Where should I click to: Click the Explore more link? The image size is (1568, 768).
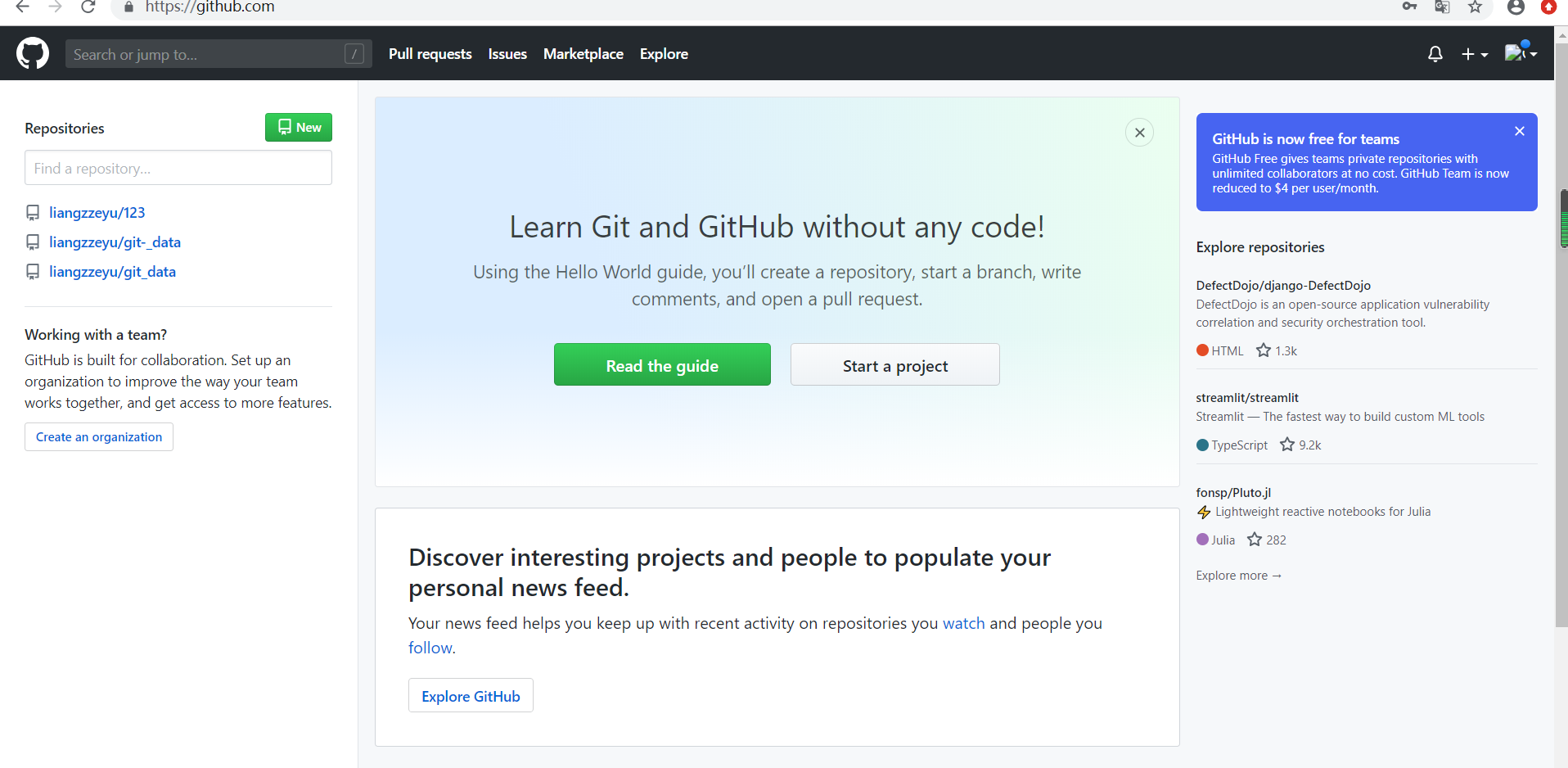[1238, 576]
